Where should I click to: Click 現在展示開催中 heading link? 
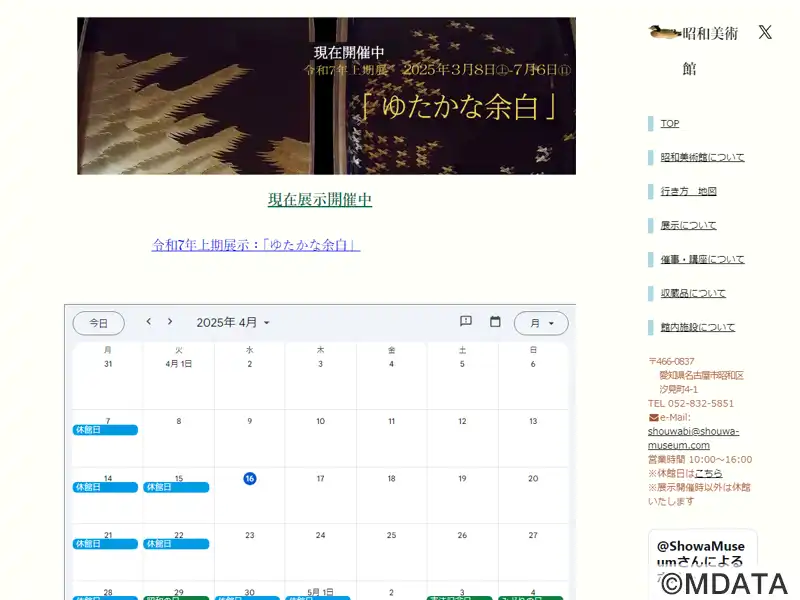click(x=320, y=199)
